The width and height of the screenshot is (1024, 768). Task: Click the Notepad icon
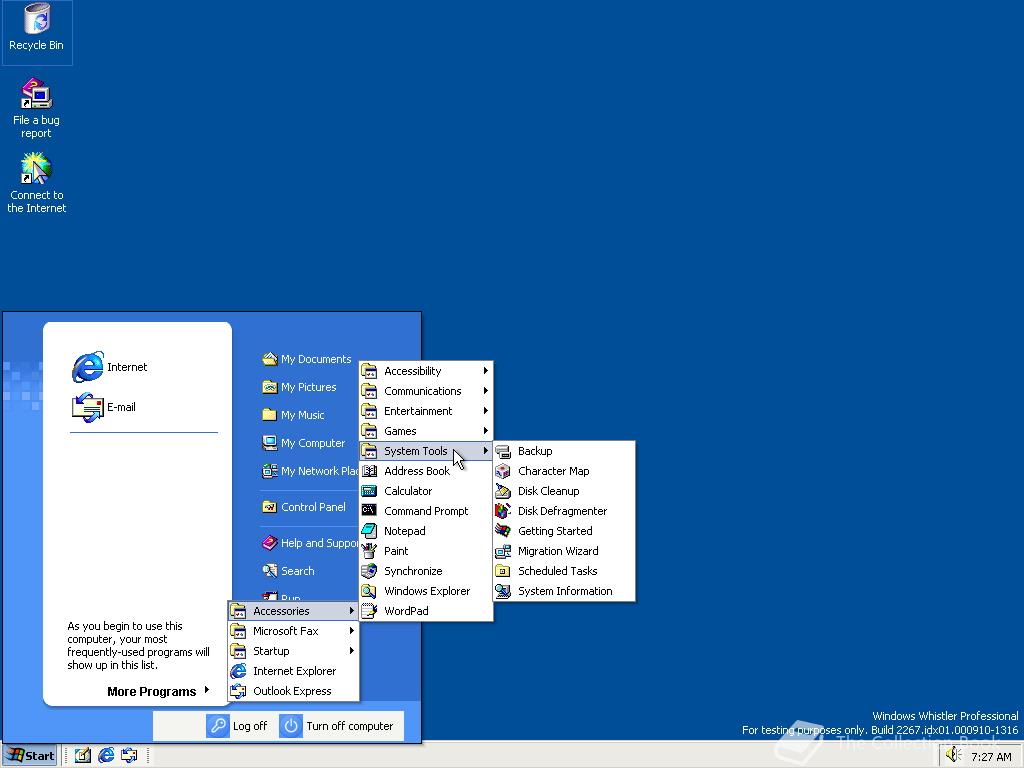(x=369, y=531)
